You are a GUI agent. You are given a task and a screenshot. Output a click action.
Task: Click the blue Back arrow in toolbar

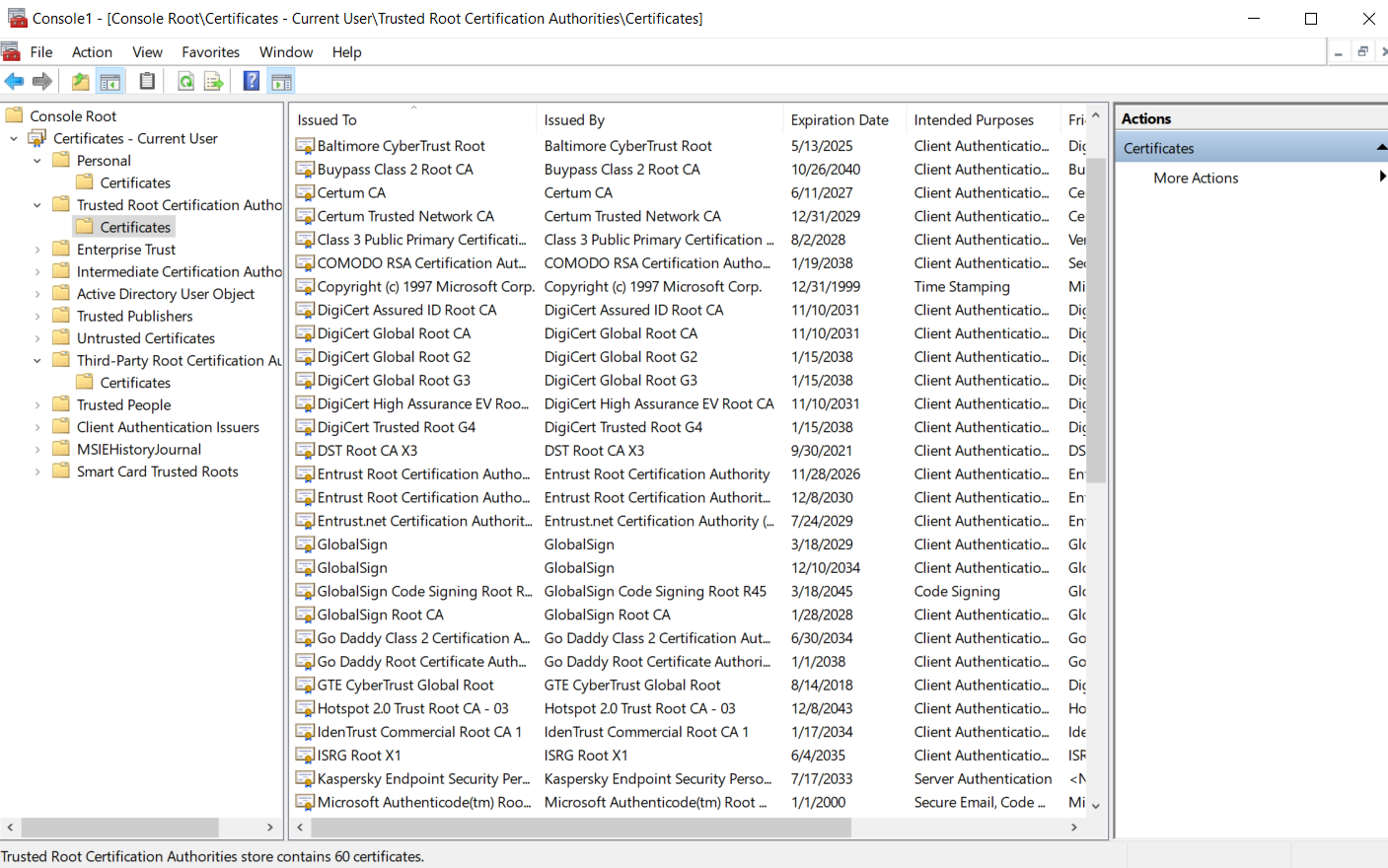[14, 82]
